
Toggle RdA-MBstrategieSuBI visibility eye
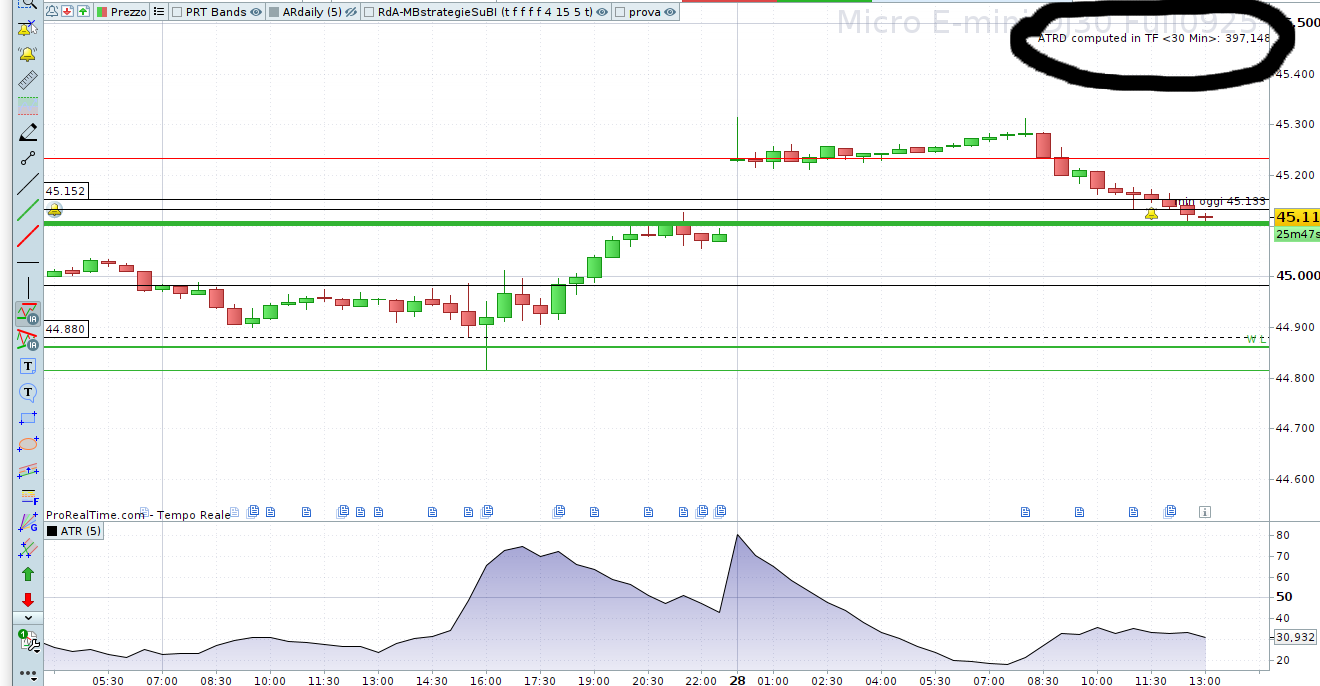(x=602, y=13)
